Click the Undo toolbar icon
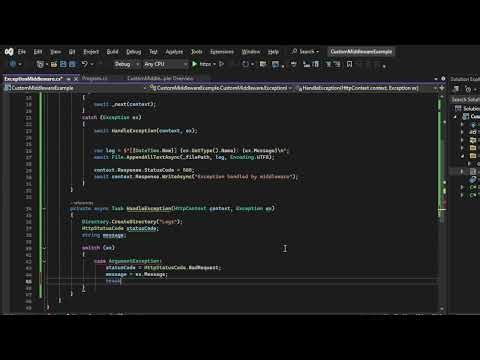Screen dimensions: 480x360 tap(85, 64)
